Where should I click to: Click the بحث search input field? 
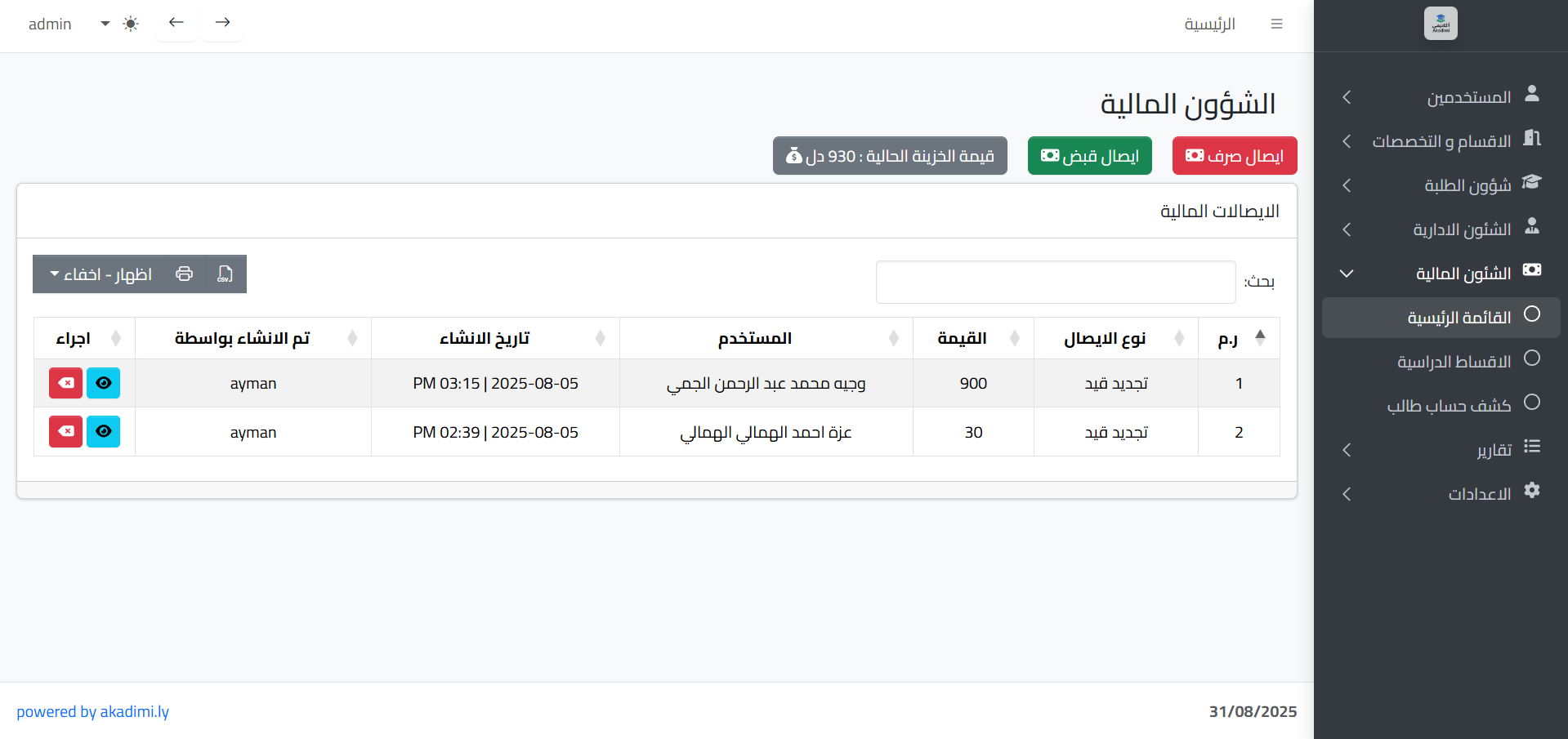point(1055,283)
